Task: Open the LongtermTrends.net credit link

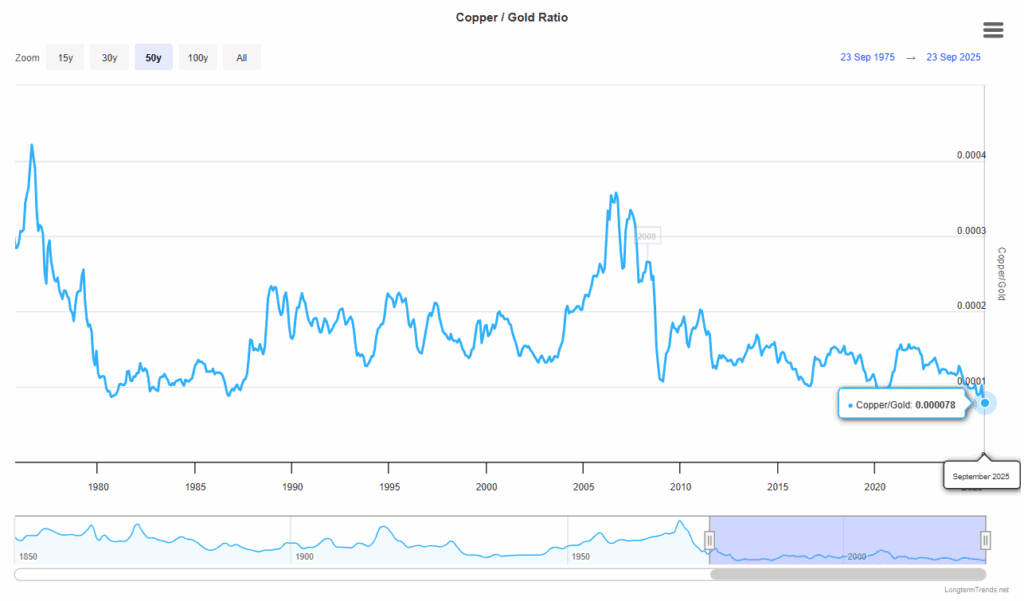Action: 976,590
